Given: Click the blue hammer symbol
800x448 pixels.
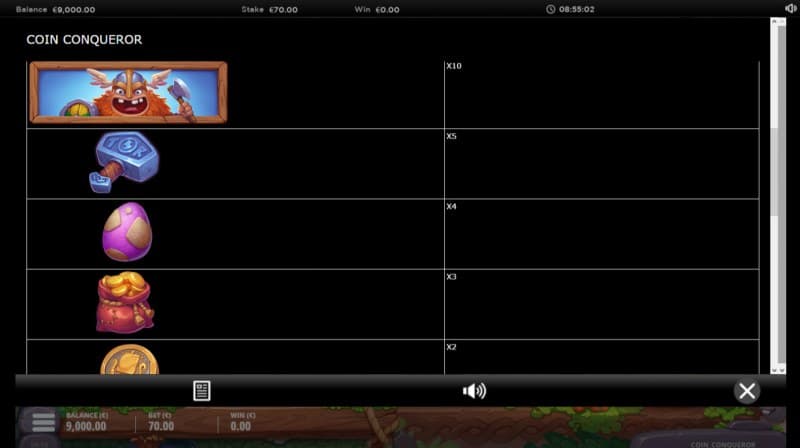Looking at the screenshot, I should pos(126,161).
